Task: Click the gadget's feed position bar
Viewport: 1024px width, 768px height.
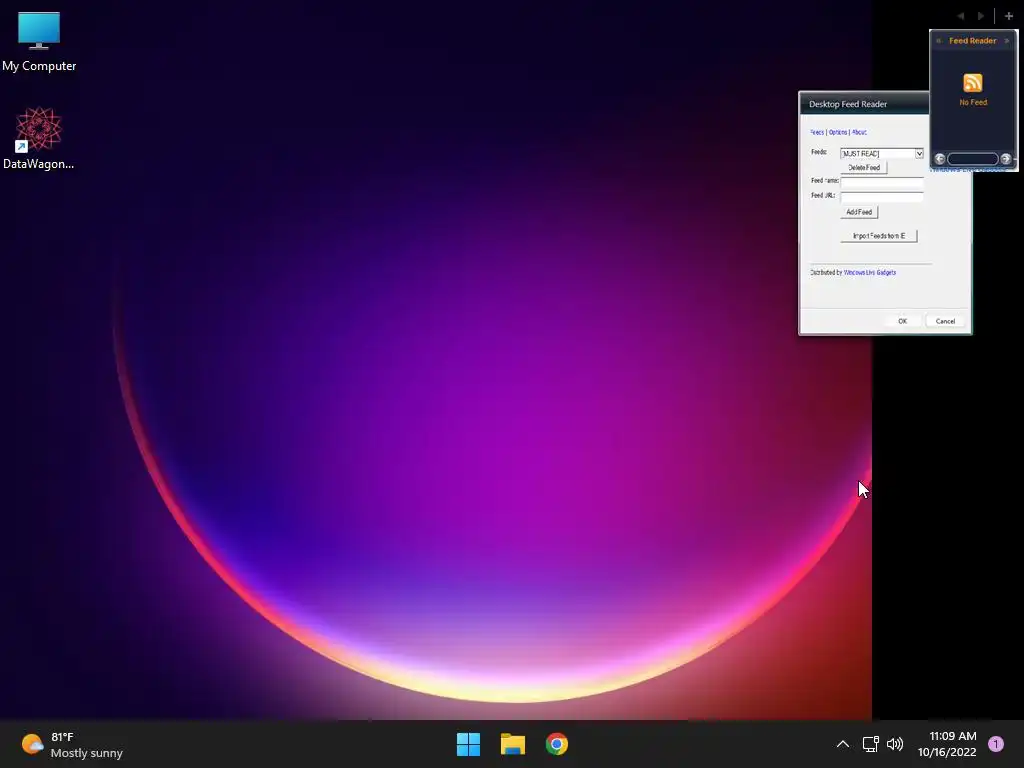Action: [x=972, y=159]
